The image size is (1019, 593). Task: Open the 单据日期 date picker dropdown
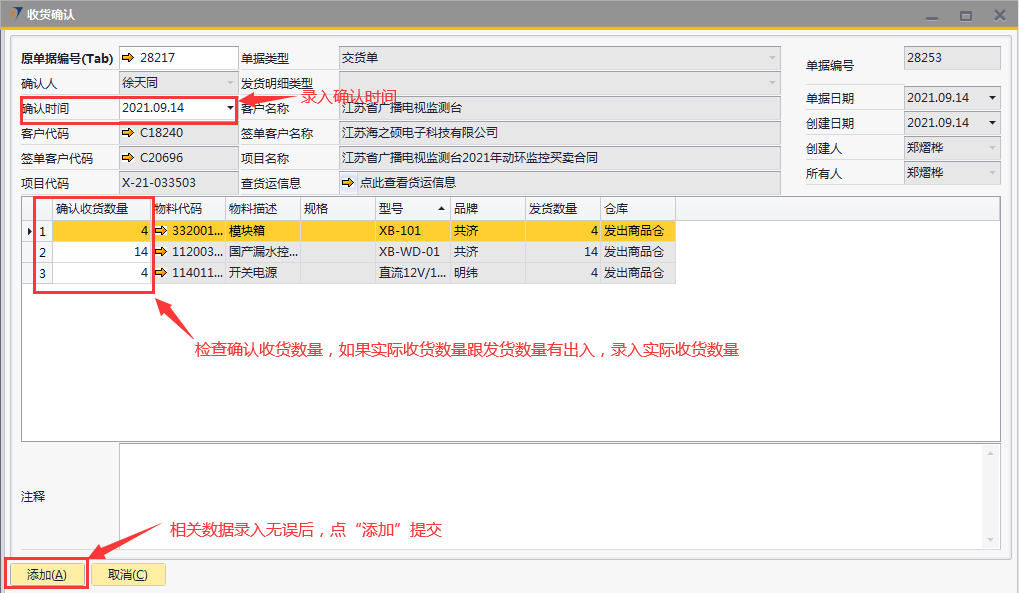coord(991,98)
